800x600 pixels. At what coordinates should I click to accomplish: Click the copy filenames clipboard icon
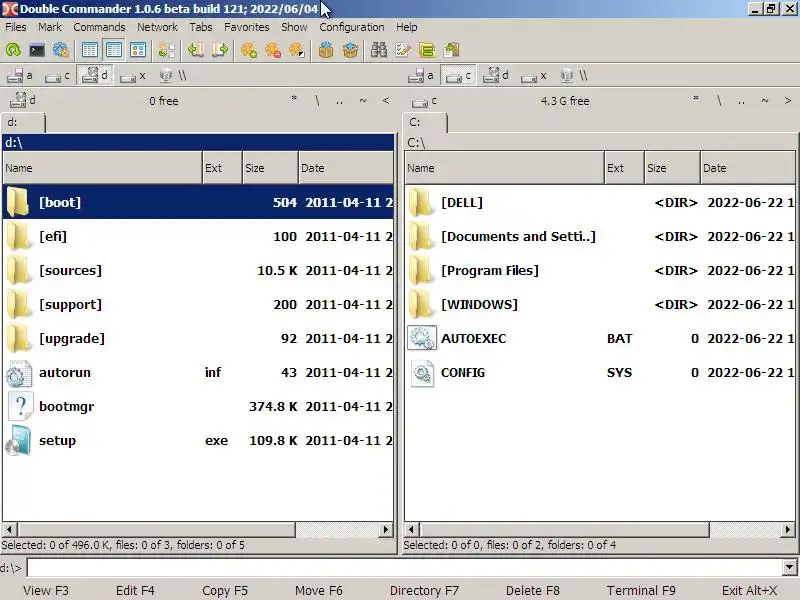[x=452, y=50]
